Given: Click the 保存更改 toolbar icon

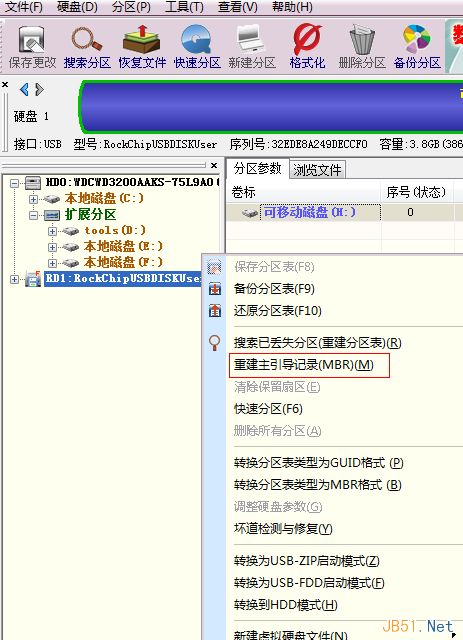Looking at the screenshot, I should (x=32, y=40).
